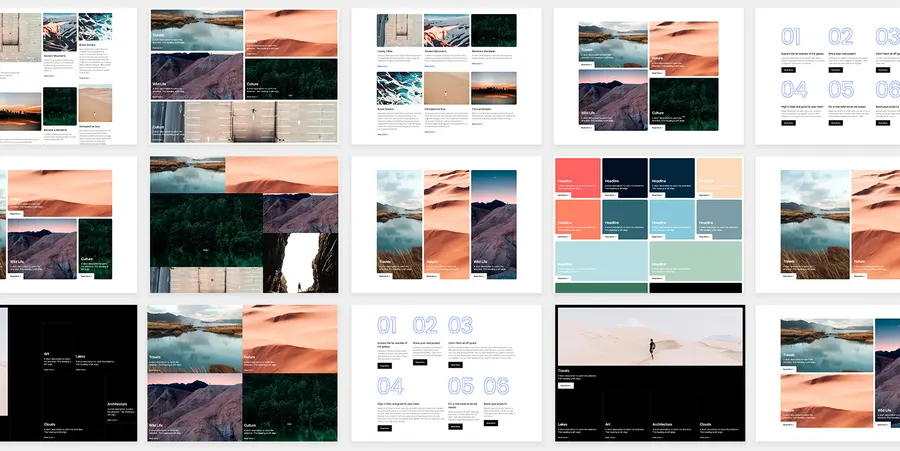Image resolution: width=900 pixels, height=451 pixels.
Task: Click the outlined 04 in the cut-off numbered card
Action: coord(794,89)
